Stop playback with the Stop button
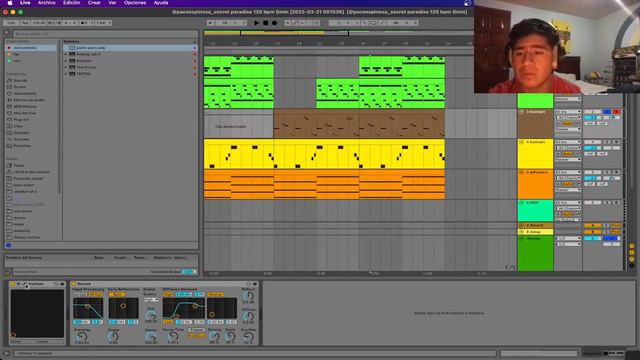Image resolution: width=640 pixels, height=360 pixels. point(265,23)
